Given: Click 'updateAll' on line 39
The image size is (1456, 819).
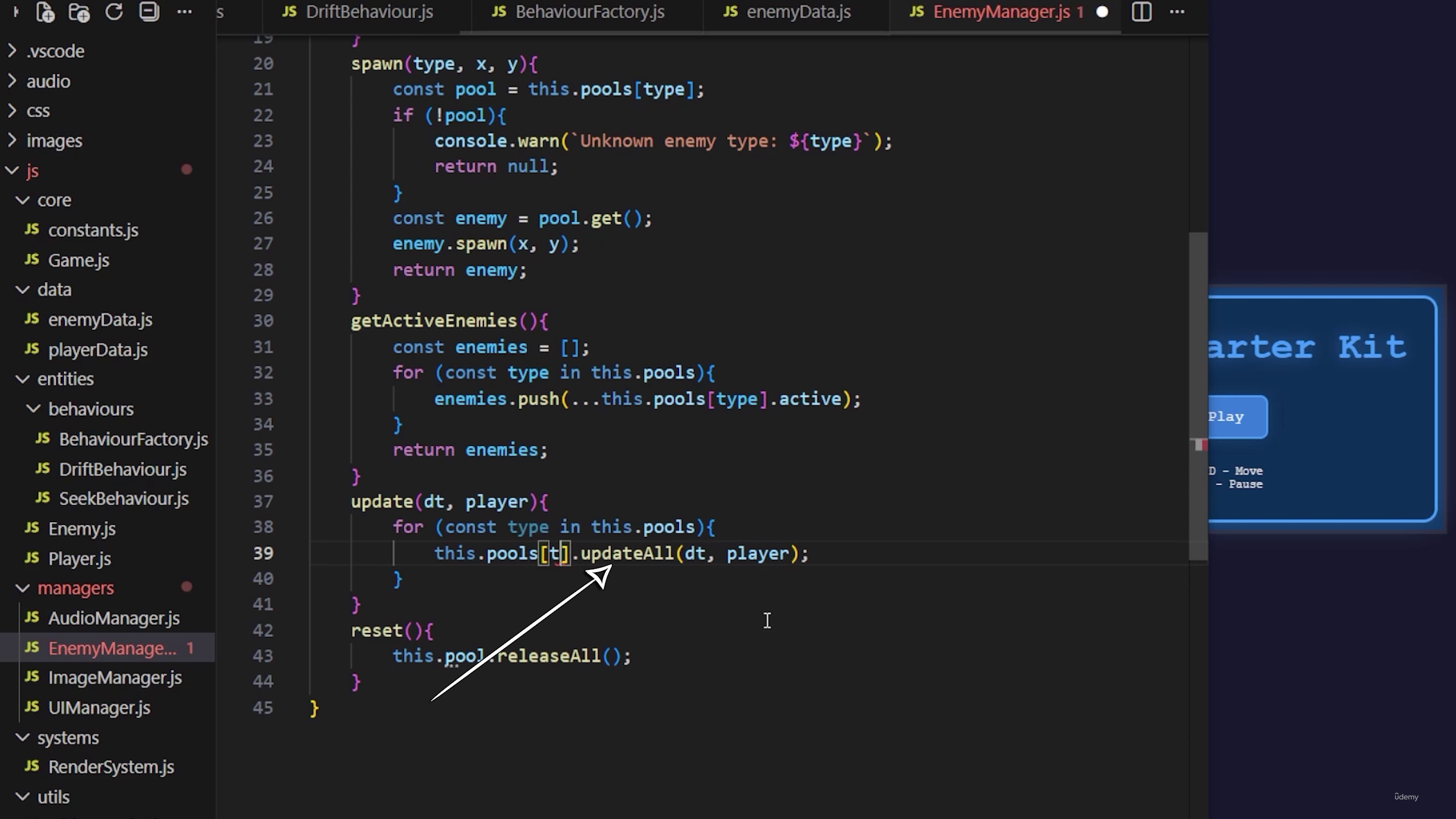Looking at the screenshot, I should 627,553.
